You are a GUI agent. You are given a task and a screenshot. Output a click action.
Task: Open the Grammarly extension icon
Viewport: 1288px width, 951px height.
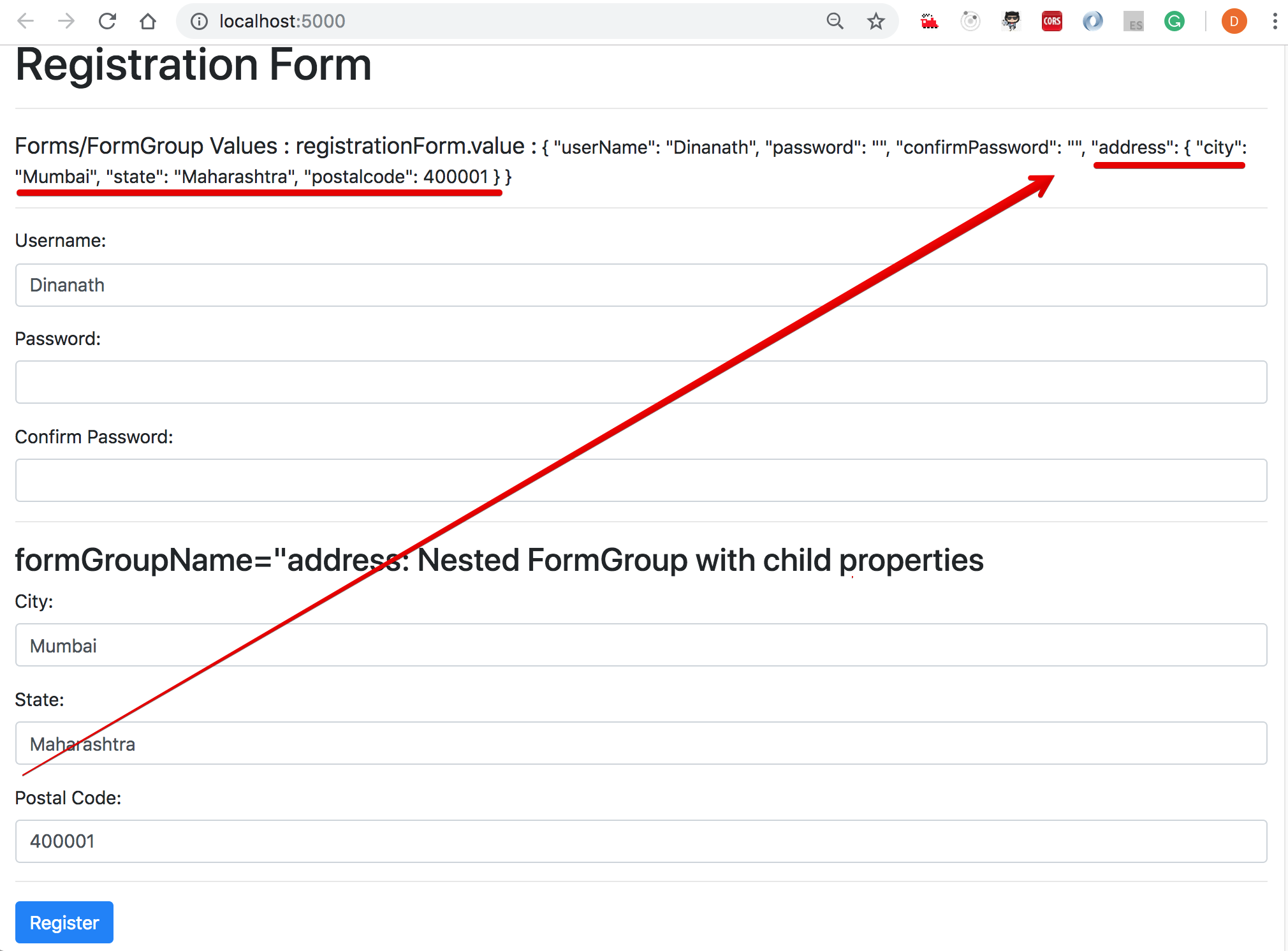pyautogui.click(x=1174, y=22)
